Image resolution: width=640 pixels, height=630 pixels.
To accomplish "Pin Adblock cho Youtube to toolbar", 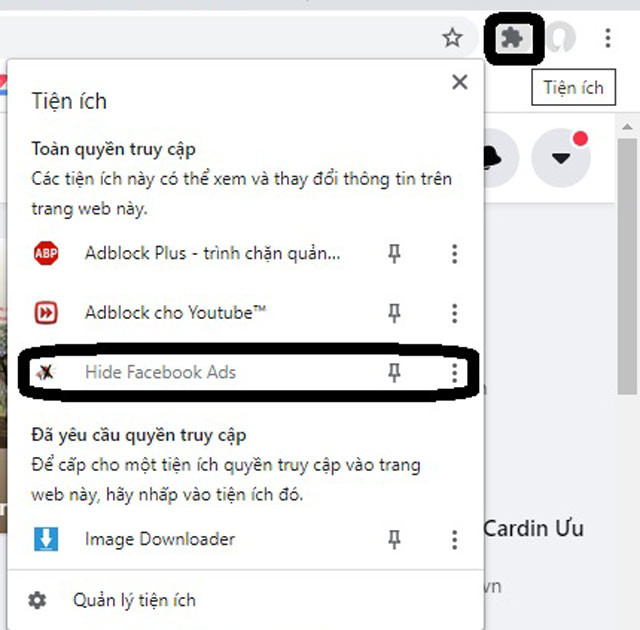I will (x=394, y=313).
